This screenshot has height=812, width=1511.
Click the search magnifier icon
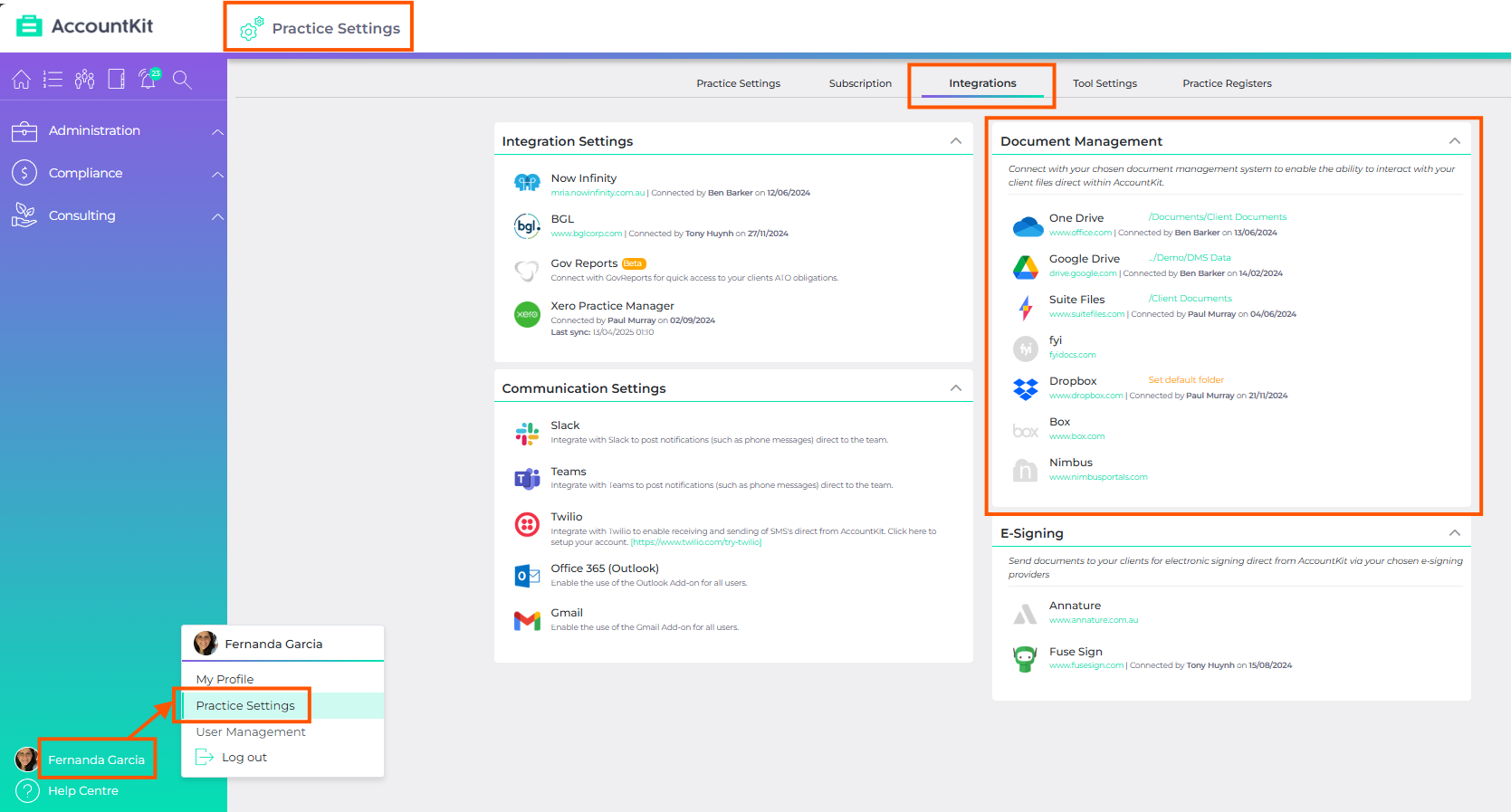tap(182, 80)
